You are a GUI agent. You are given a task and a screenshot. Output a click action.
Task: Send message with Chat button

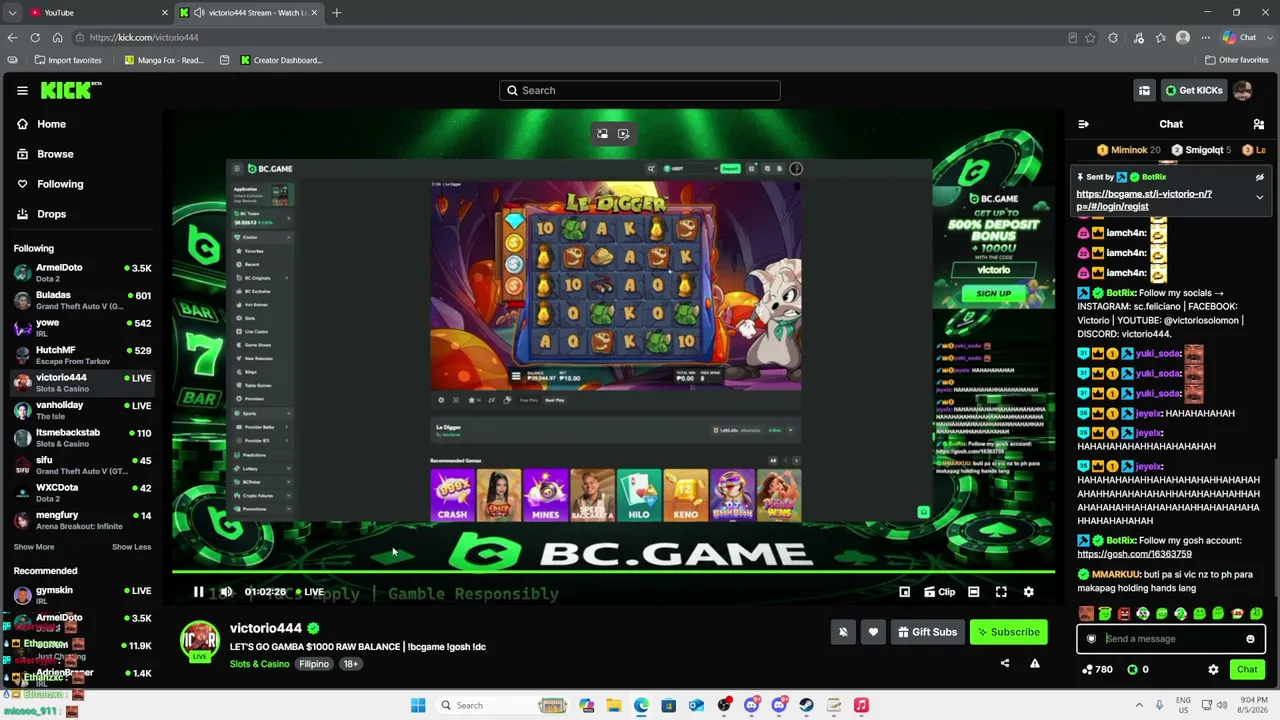coord(1247,670)
